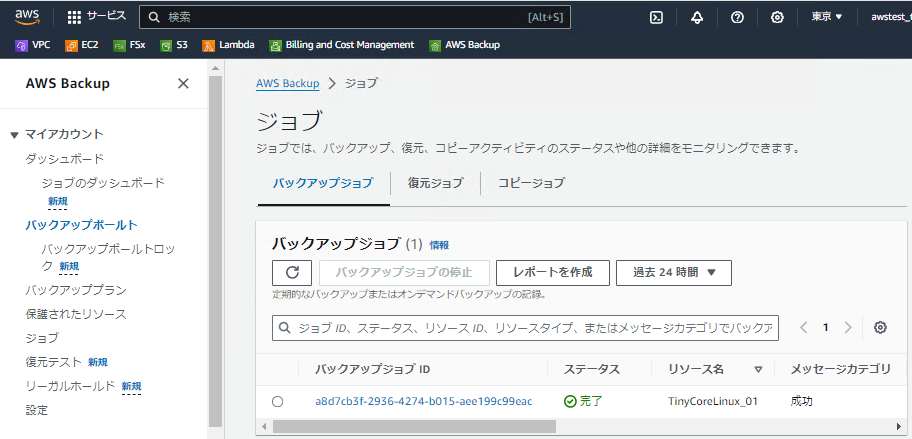
Task: Sort by リソース名 column arrow
Action: (x=758, y=369)
